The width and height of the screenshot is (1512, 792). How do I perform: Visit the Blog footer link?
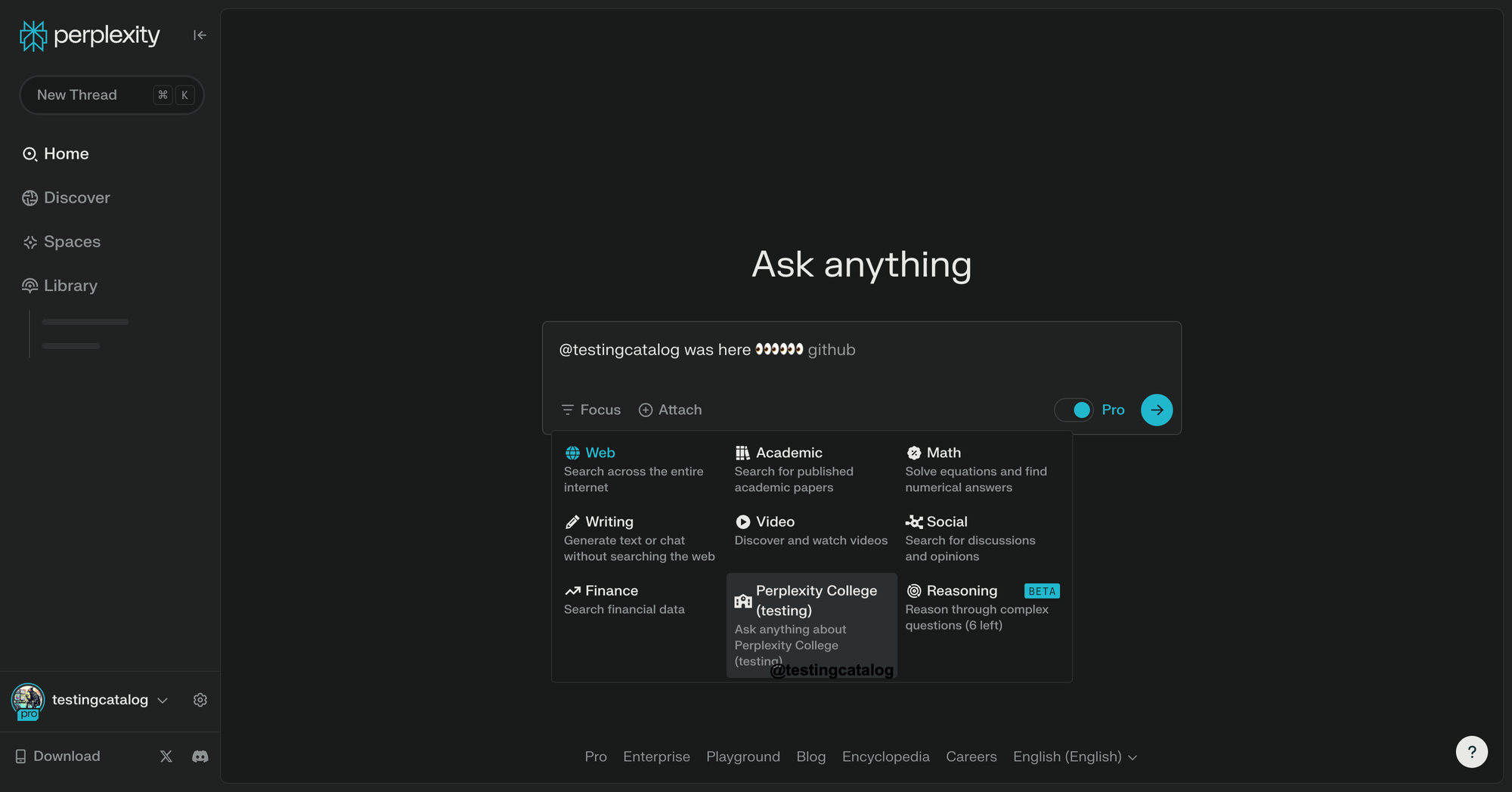point(811,756)
